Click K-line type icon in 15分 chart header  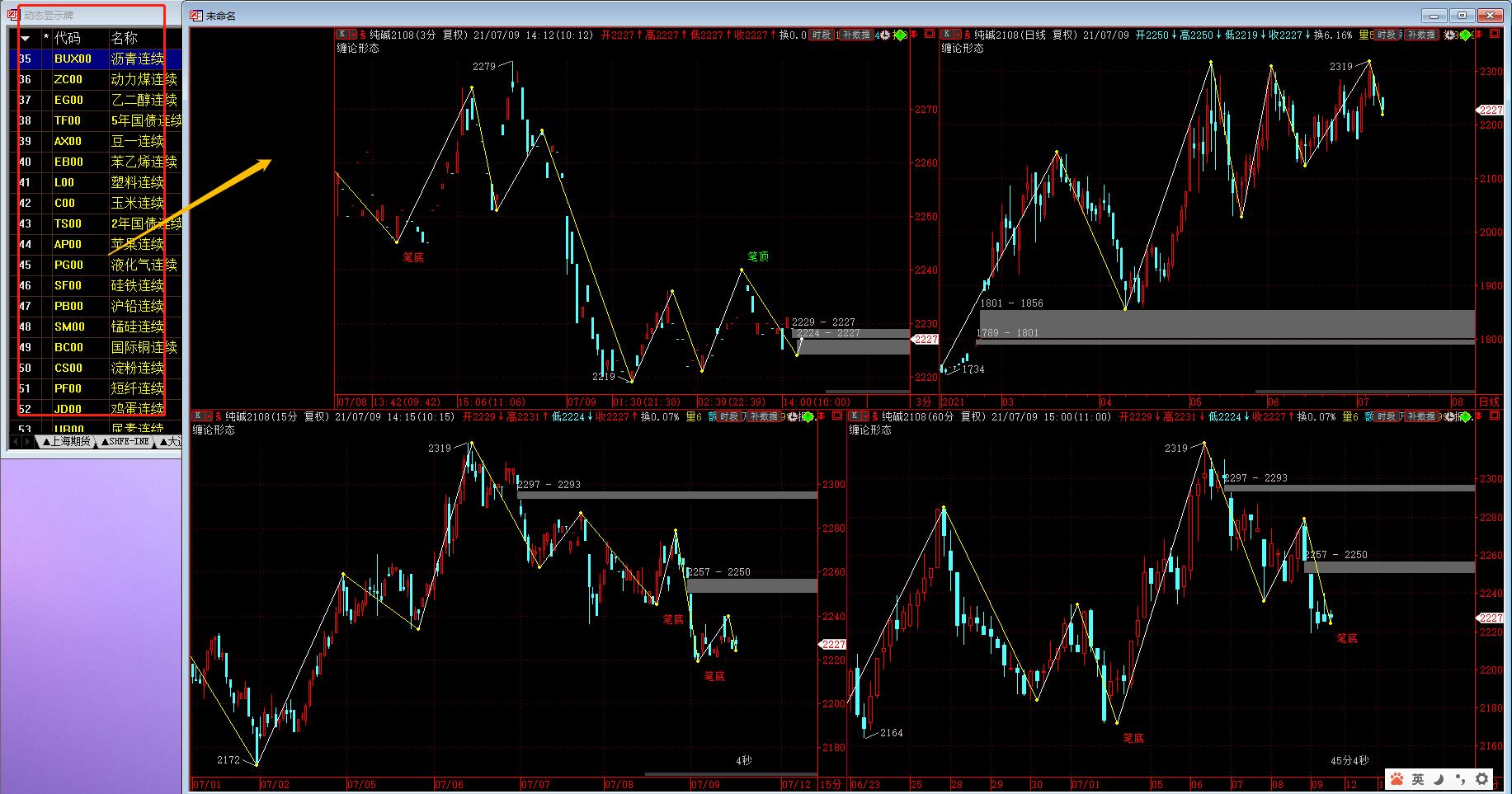click(x=198, y=416)
